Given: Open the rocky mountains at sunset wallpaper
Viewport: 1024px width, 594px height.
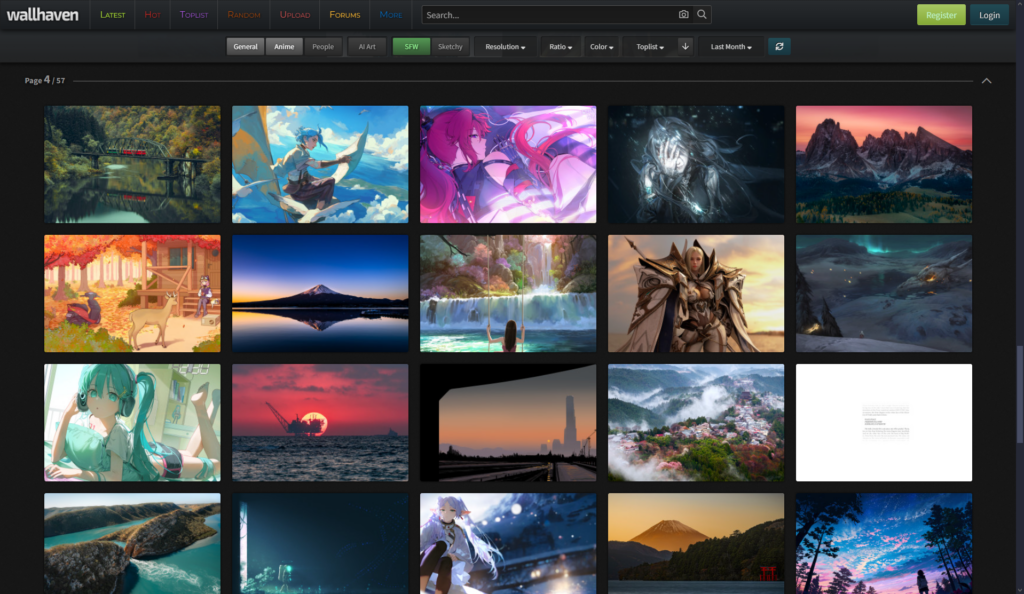Looking at the screenshot, I should (x=884, y=164).
